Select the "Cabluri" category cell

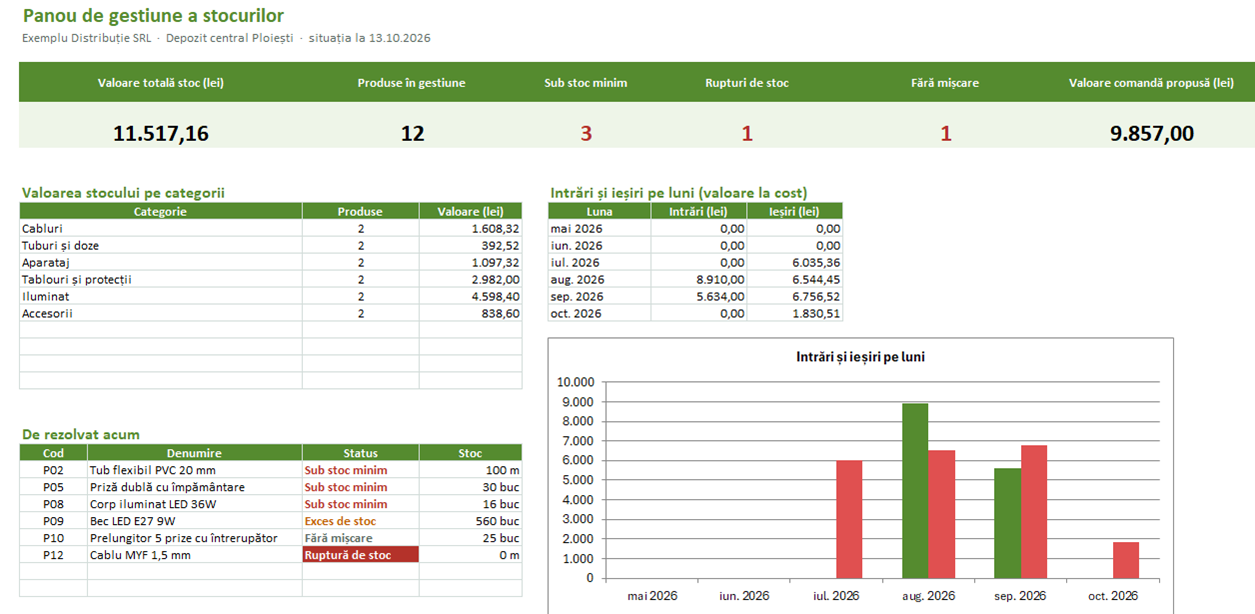[161, 228]
